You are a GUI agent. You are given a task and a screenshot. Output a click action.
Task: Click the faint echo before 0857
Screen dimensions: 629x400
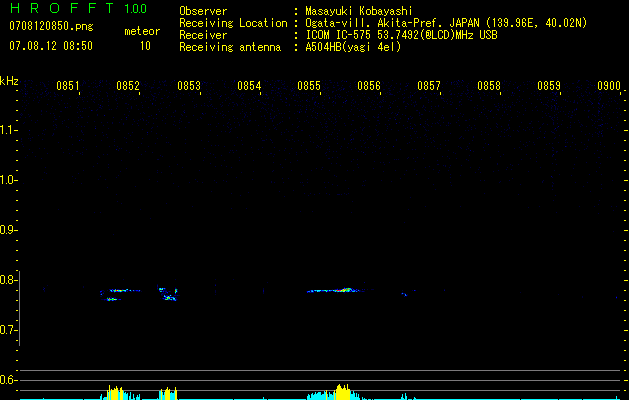point(404,294)
